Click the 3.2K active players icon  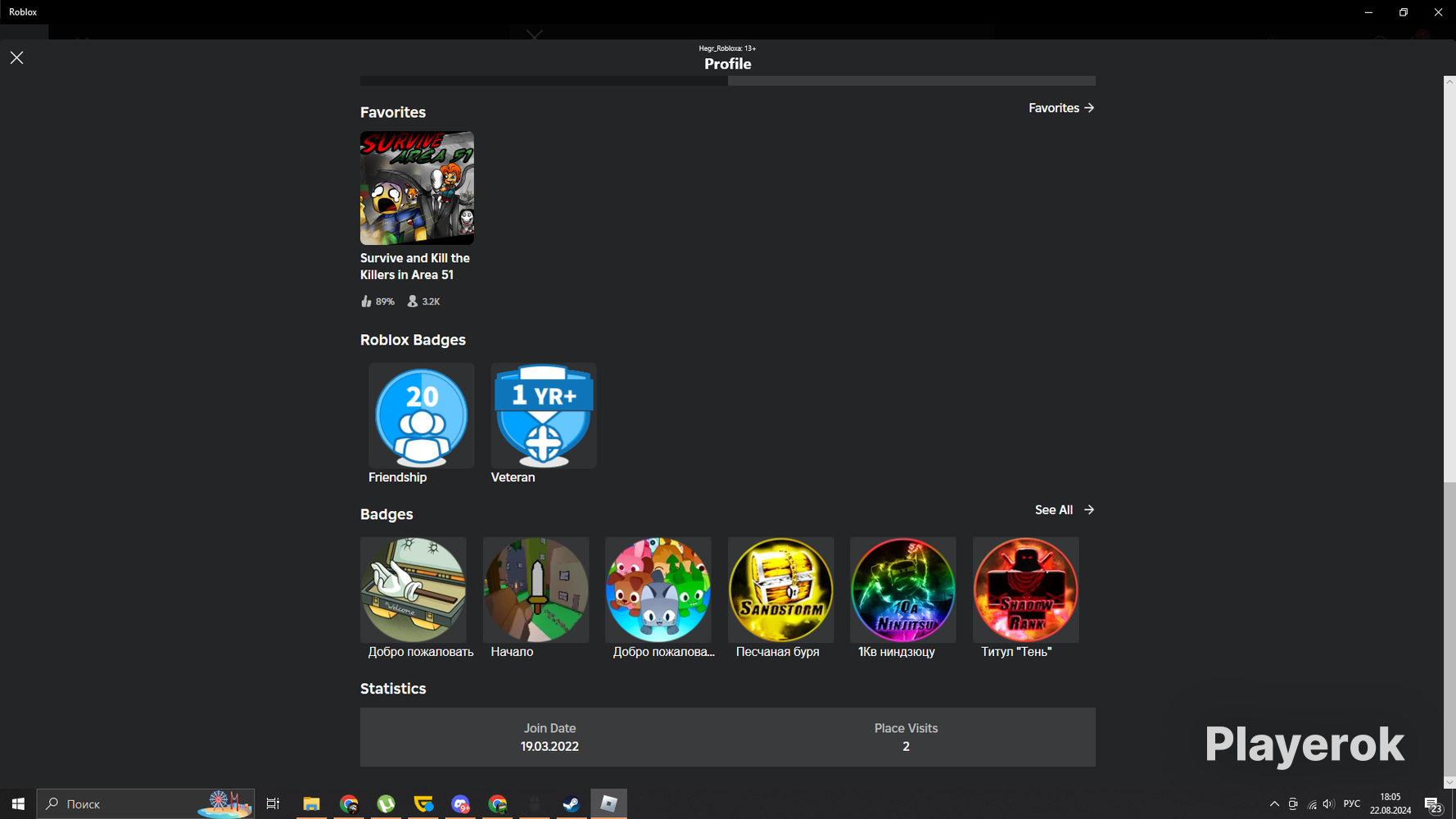click(413, 301)
